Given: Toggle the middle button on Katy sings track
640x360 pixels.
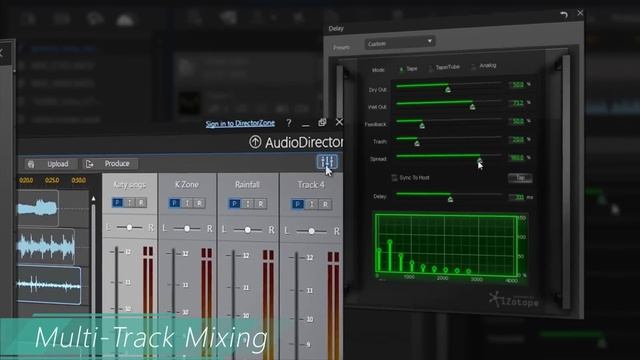Looking at the screenshot, I should tap(130, 202).
